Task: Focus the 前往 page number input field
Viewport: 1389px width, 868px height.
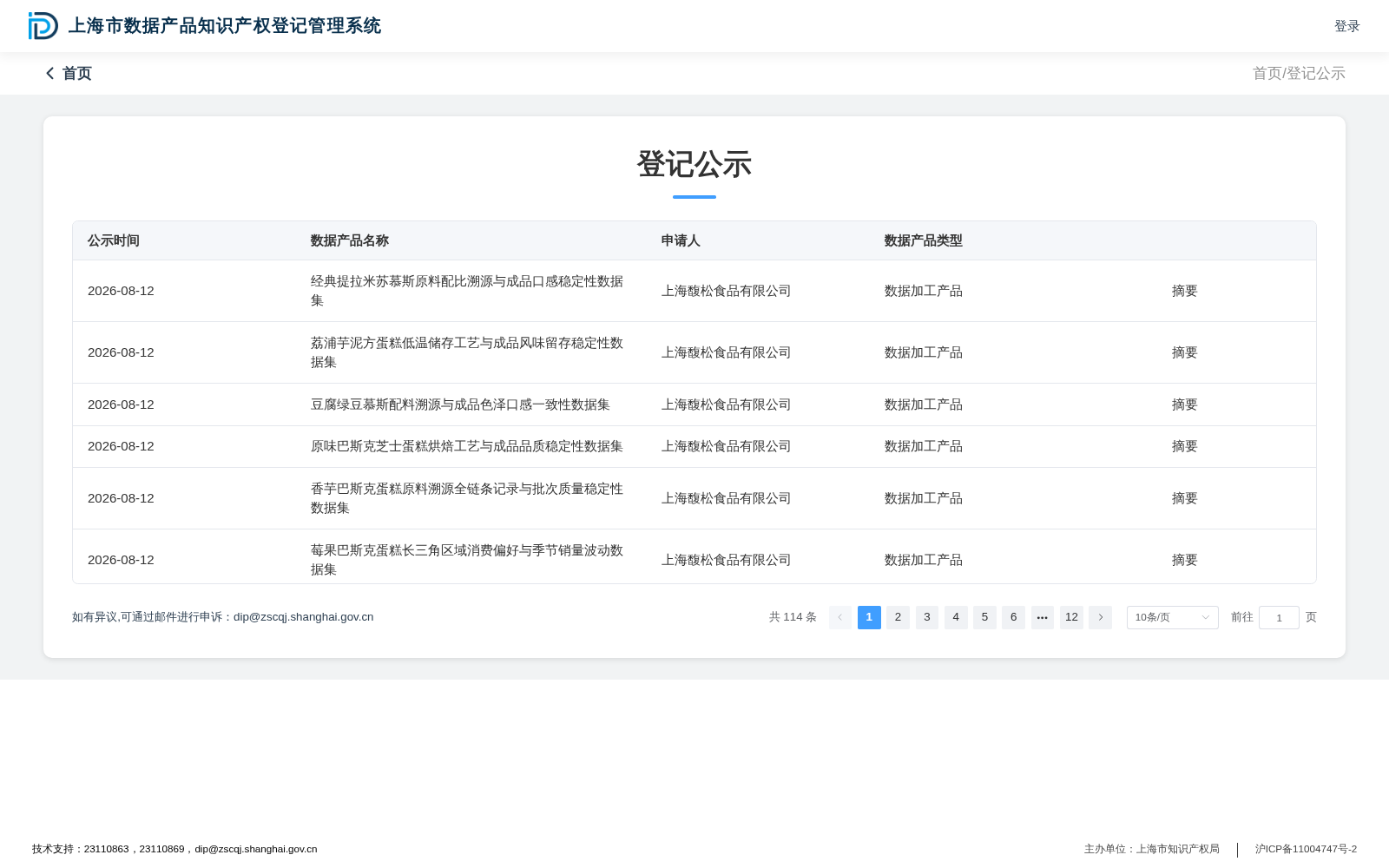Action: point(1279,617)
